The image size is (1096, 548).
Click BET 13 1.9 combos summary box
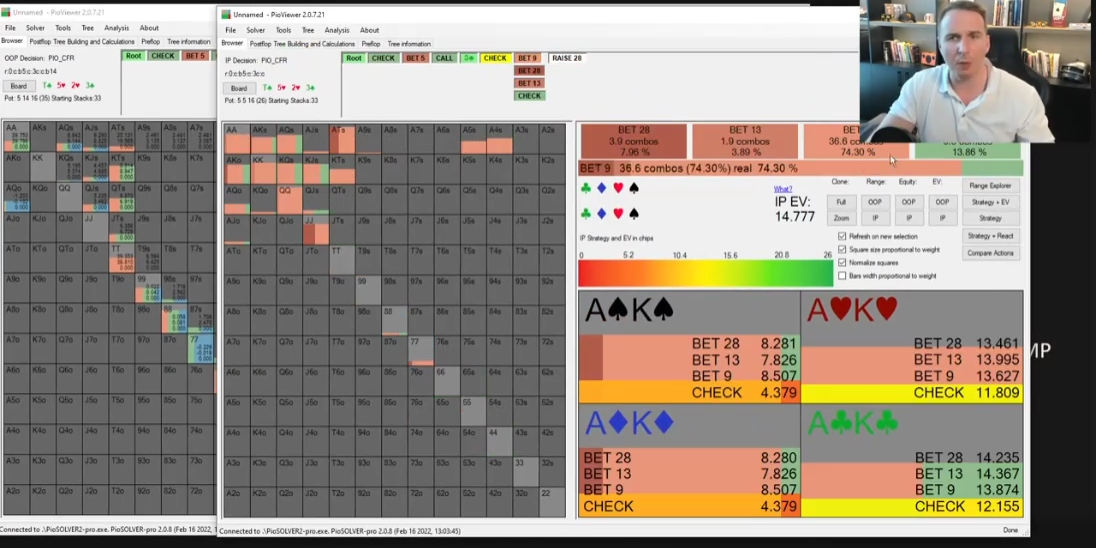point(745,141)
